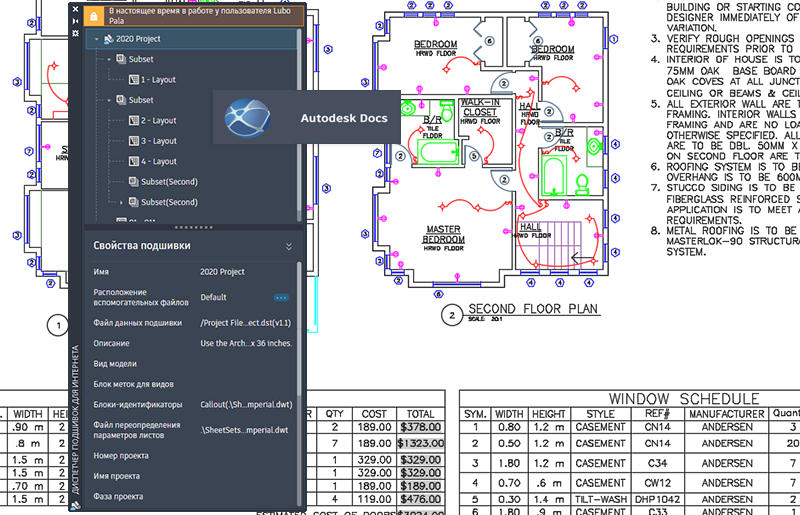The image size is (800, 515).
Task: Click the 'Вид модели' property label
Action: pos(115,364)
